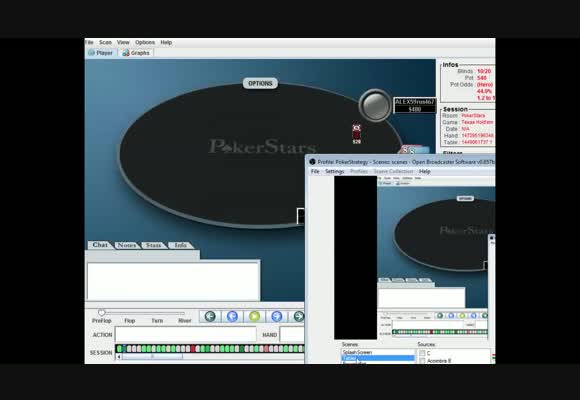This screenshot has height=400, width=580.
Task: Toggle the C source checkbox in OBS
Action: (422, 353)
